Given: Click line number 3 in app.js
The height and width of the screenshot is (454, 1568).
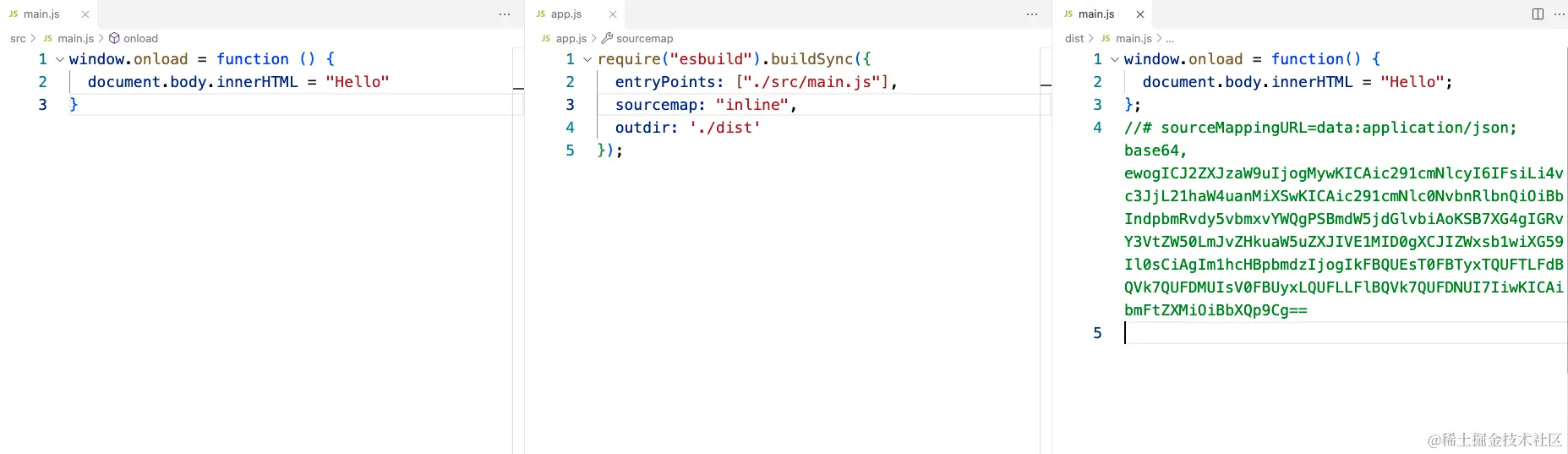Looking at the screenshot, I should (570, 105).
